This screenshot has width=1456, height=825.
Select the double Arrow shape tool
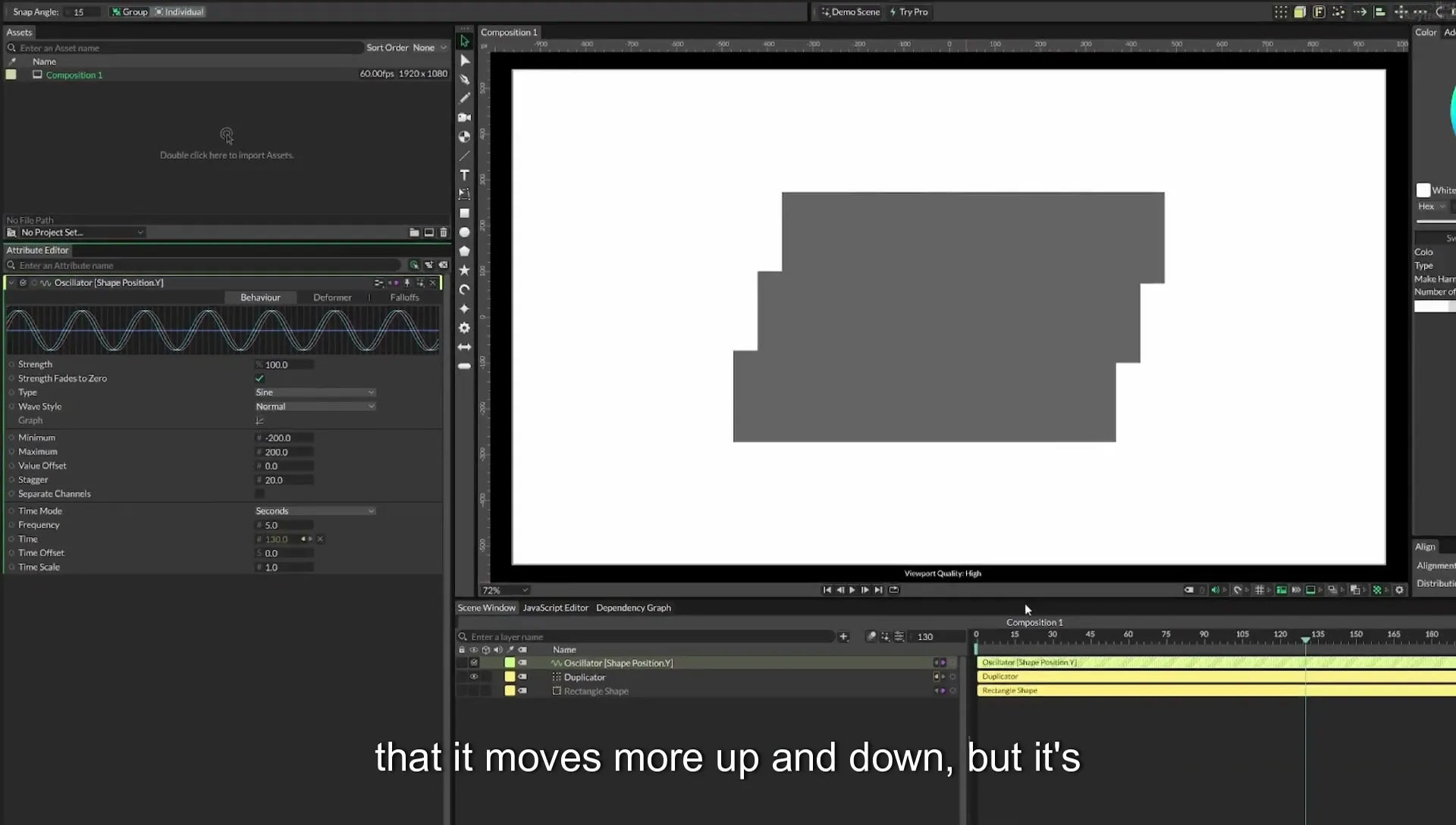[465, 347]
